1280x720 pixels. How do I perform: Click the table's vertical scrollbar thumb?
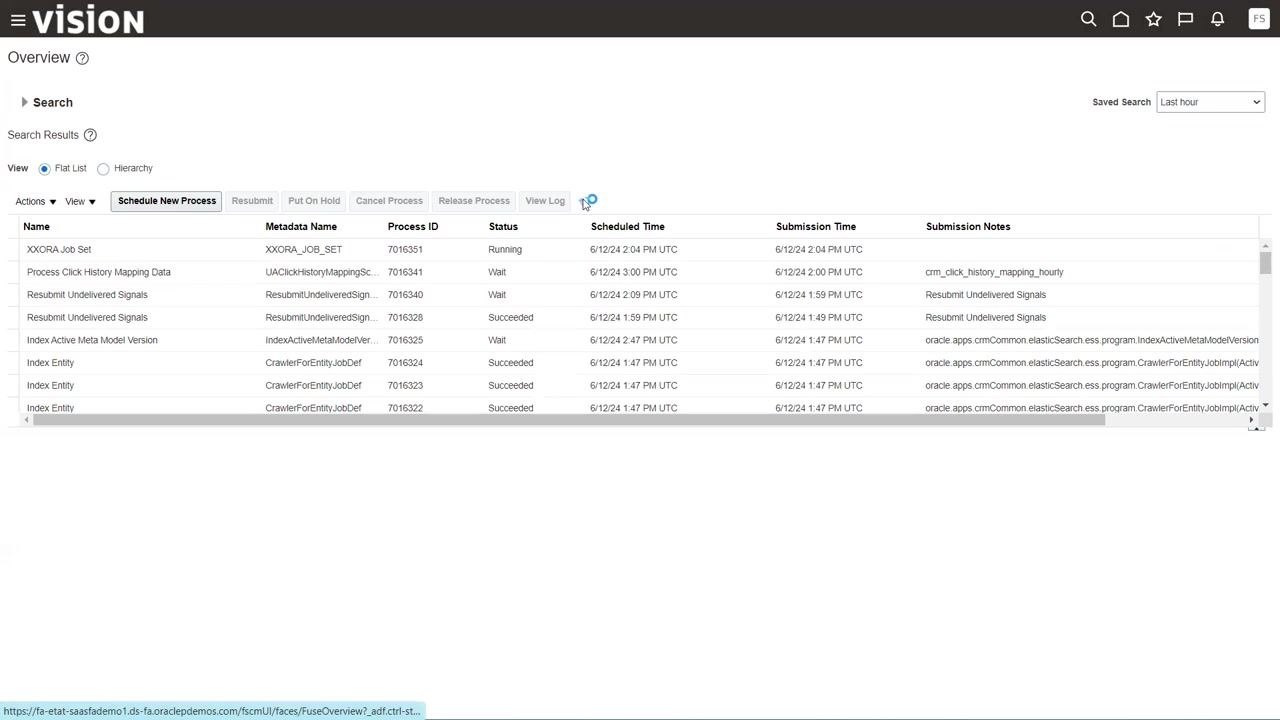coord(1265,263)
